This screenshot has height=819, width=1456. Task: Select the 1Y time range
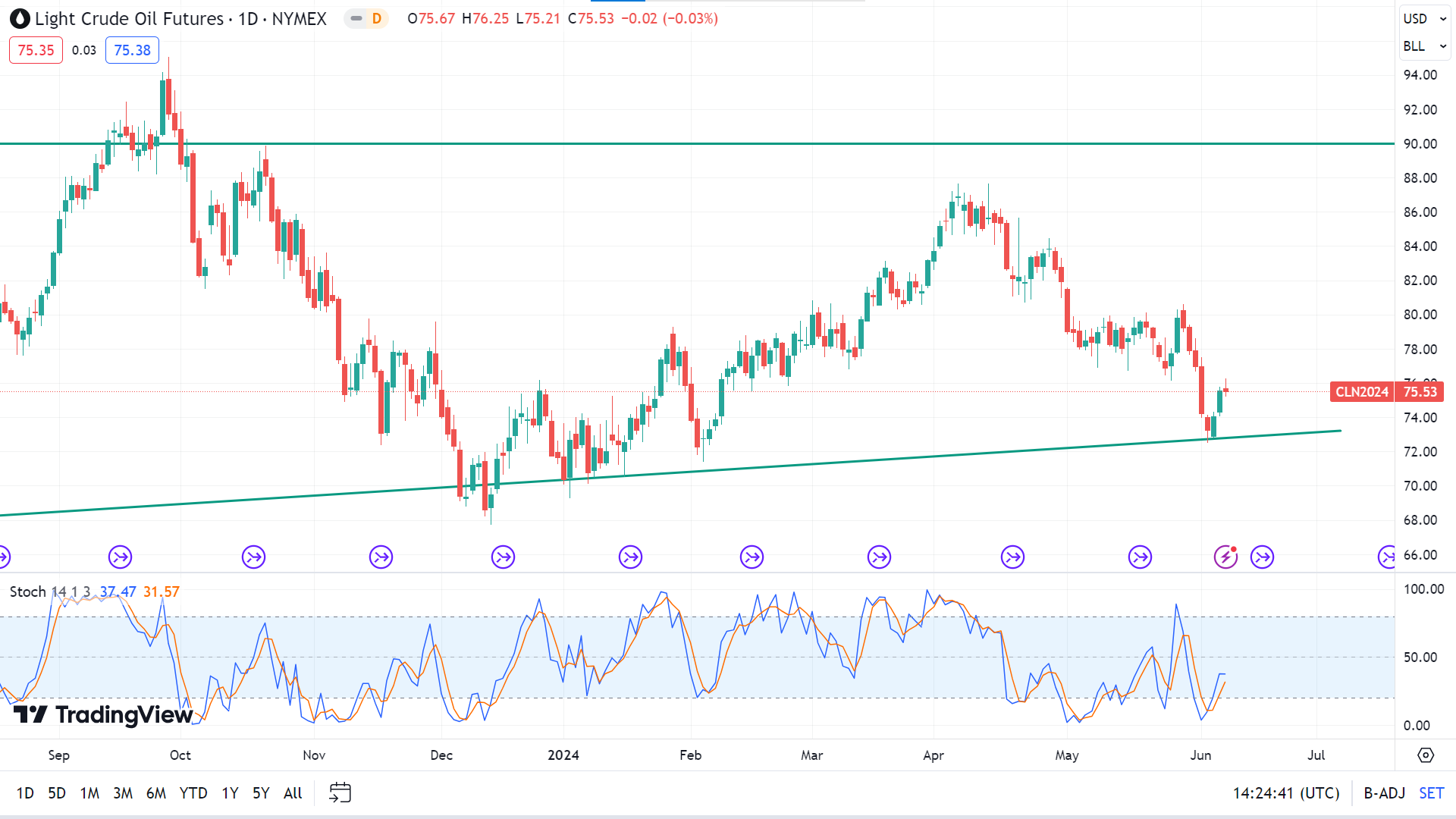[230, 793]
